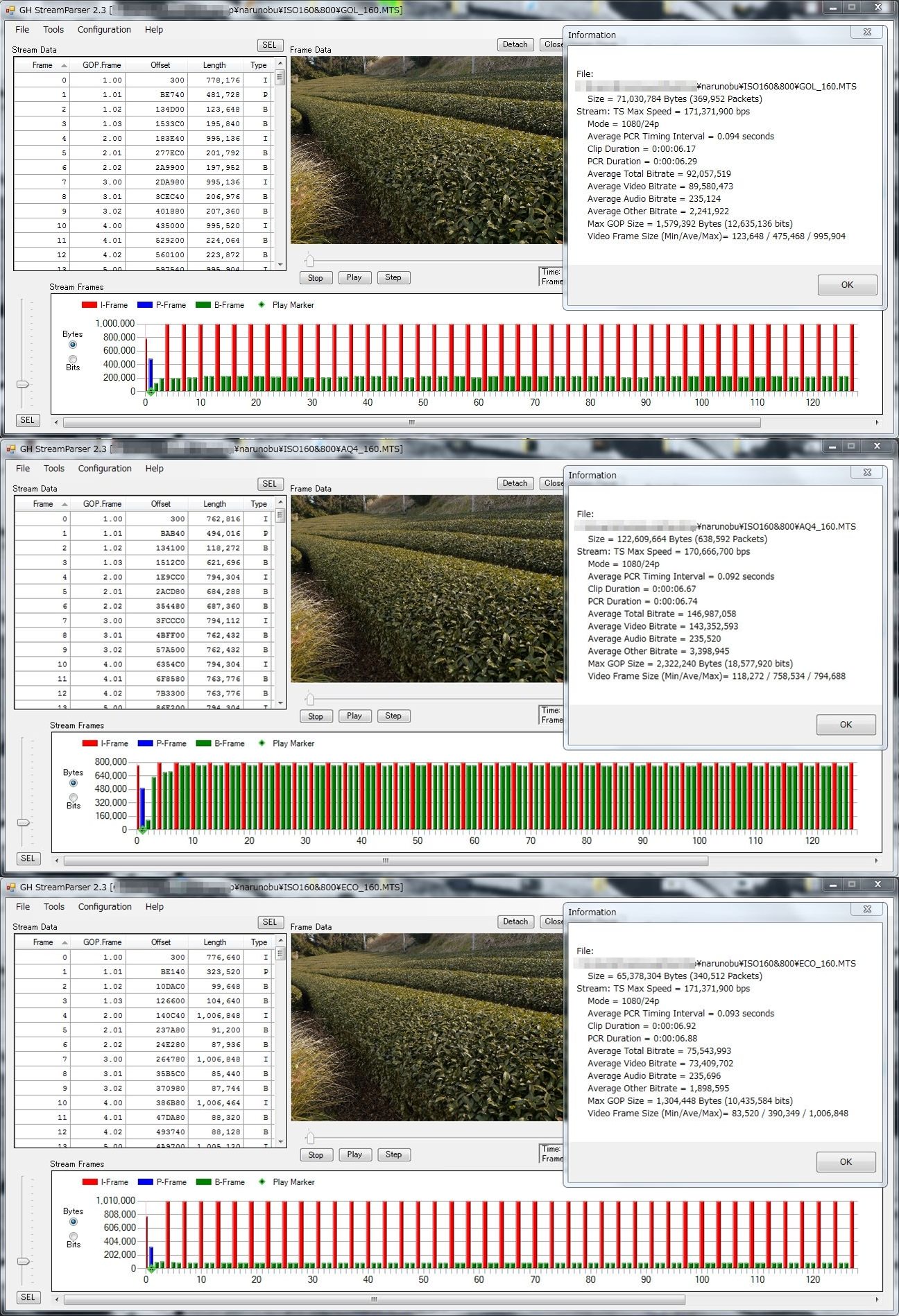Click the green play marker in top chart
Viewport: 899px width, 1316px height.
[x=151, y=392]
